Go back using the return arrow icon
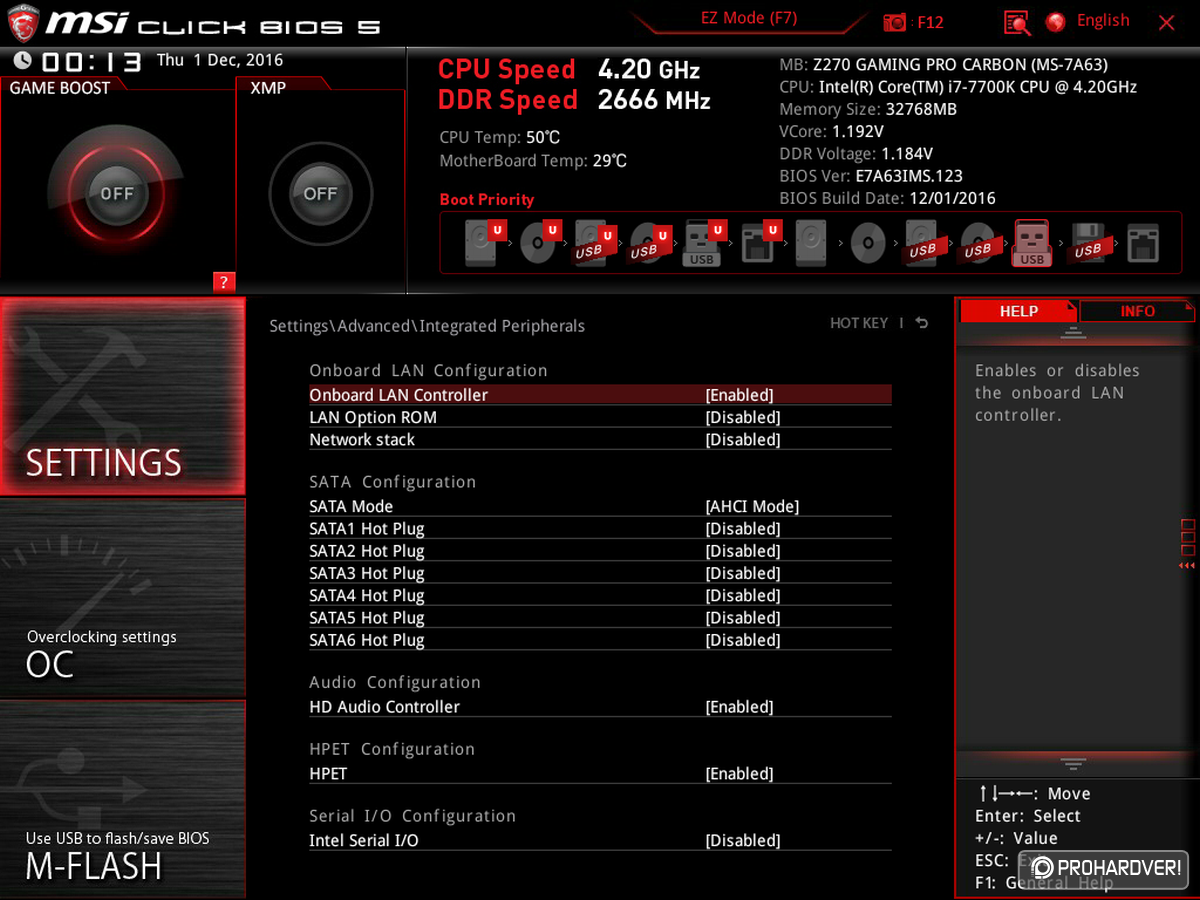 (922, 323)
